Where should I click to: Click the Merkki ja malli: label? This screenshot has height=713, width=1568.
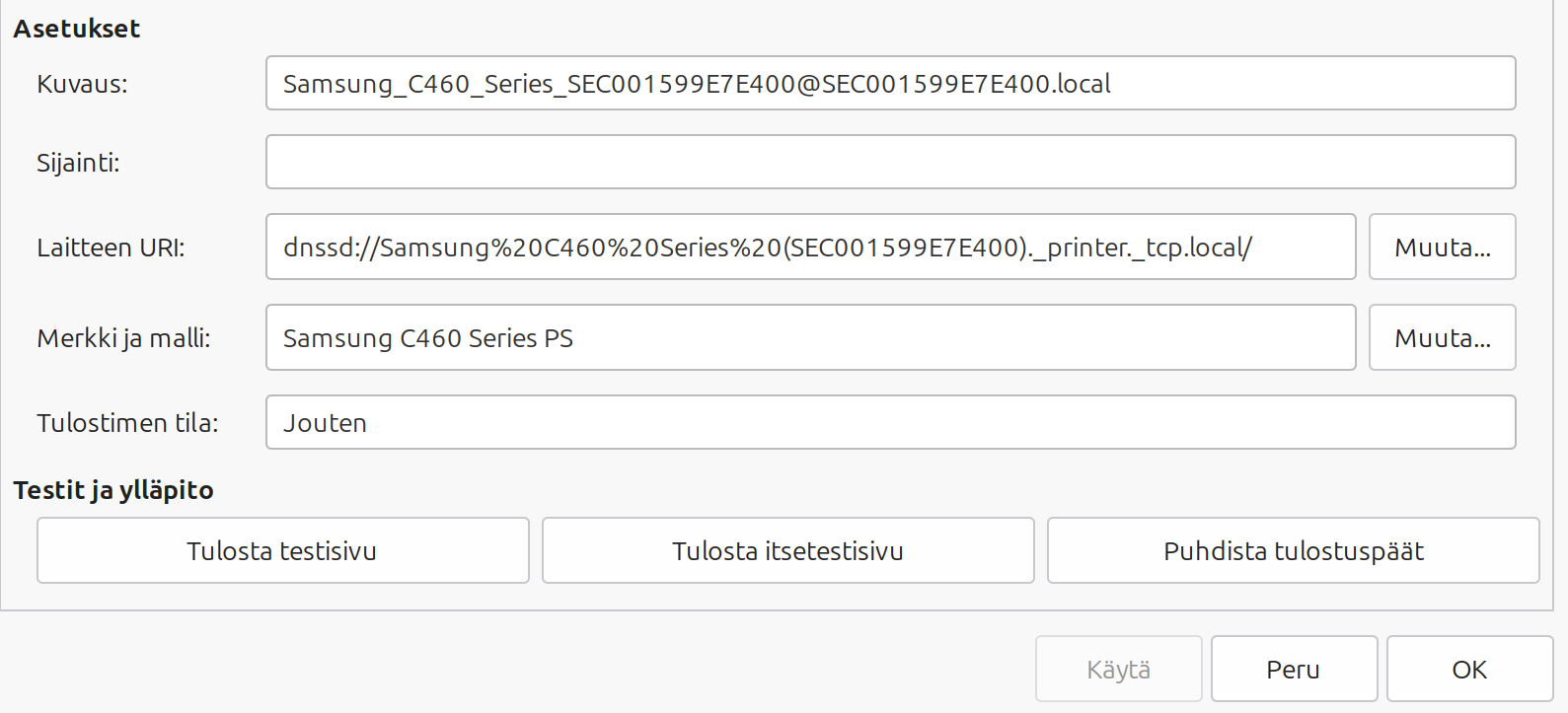tap(123, 338)
